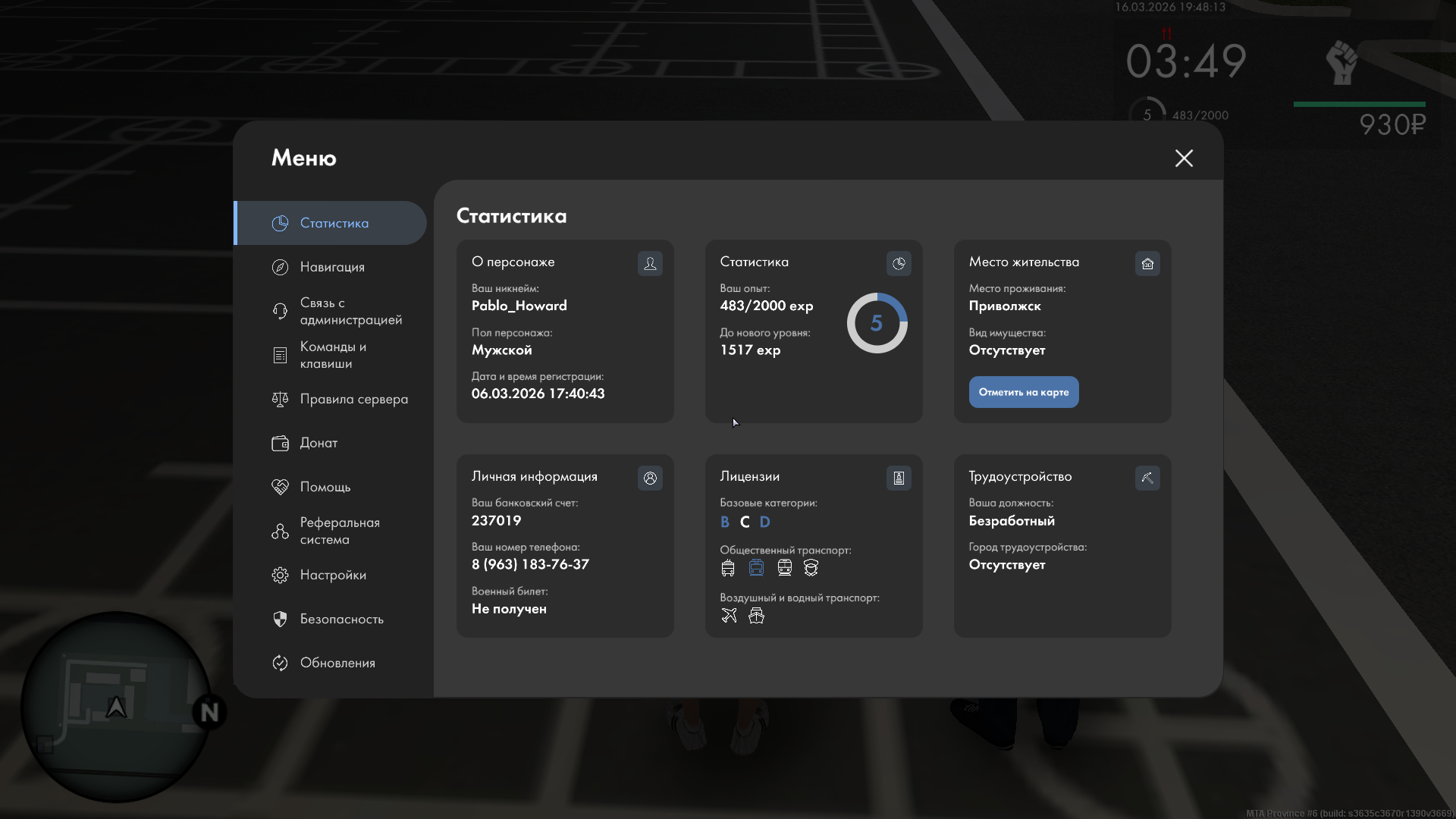This screenshot has width=1456, height=819.
Task: Click the pie chart icon in Статистика card
Action: click(899, 263)
